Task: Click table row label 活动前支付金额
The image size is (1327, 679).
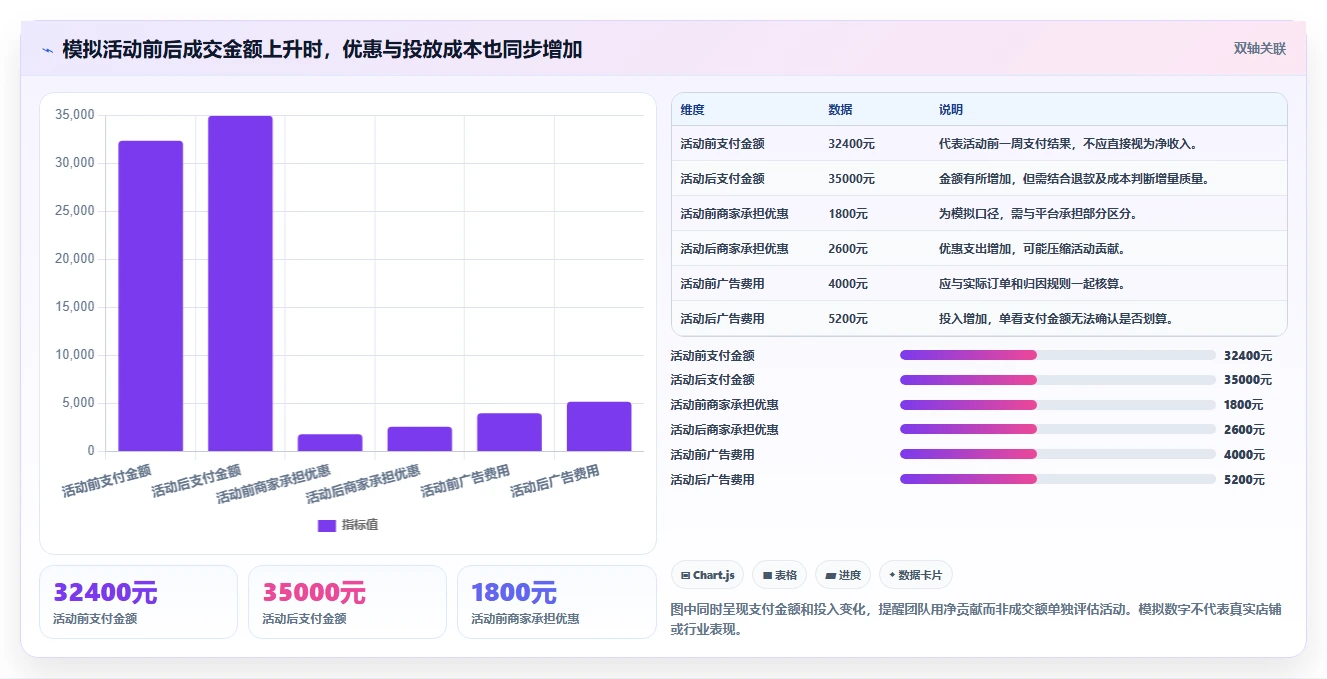Action: click(722, 144)
